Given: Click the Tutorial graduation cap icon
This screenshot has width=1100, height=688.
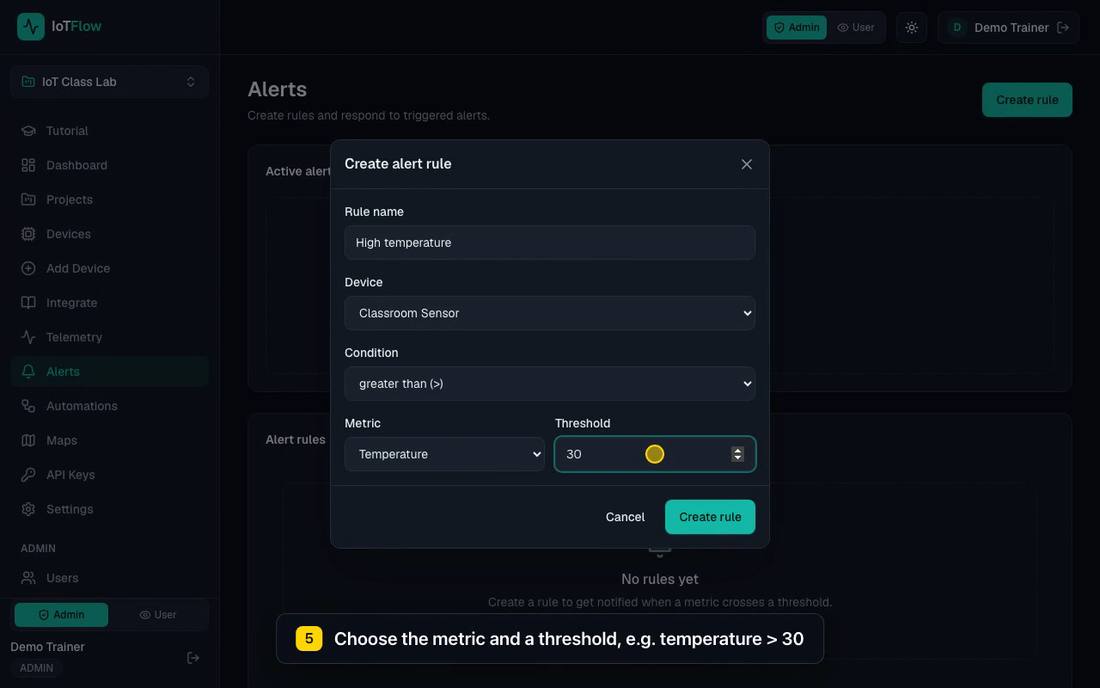Looking at the screenshot, I should (28, 131).
